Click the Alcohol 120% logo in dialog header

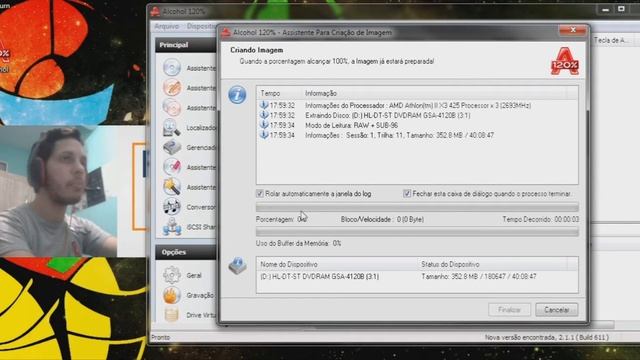564,62
